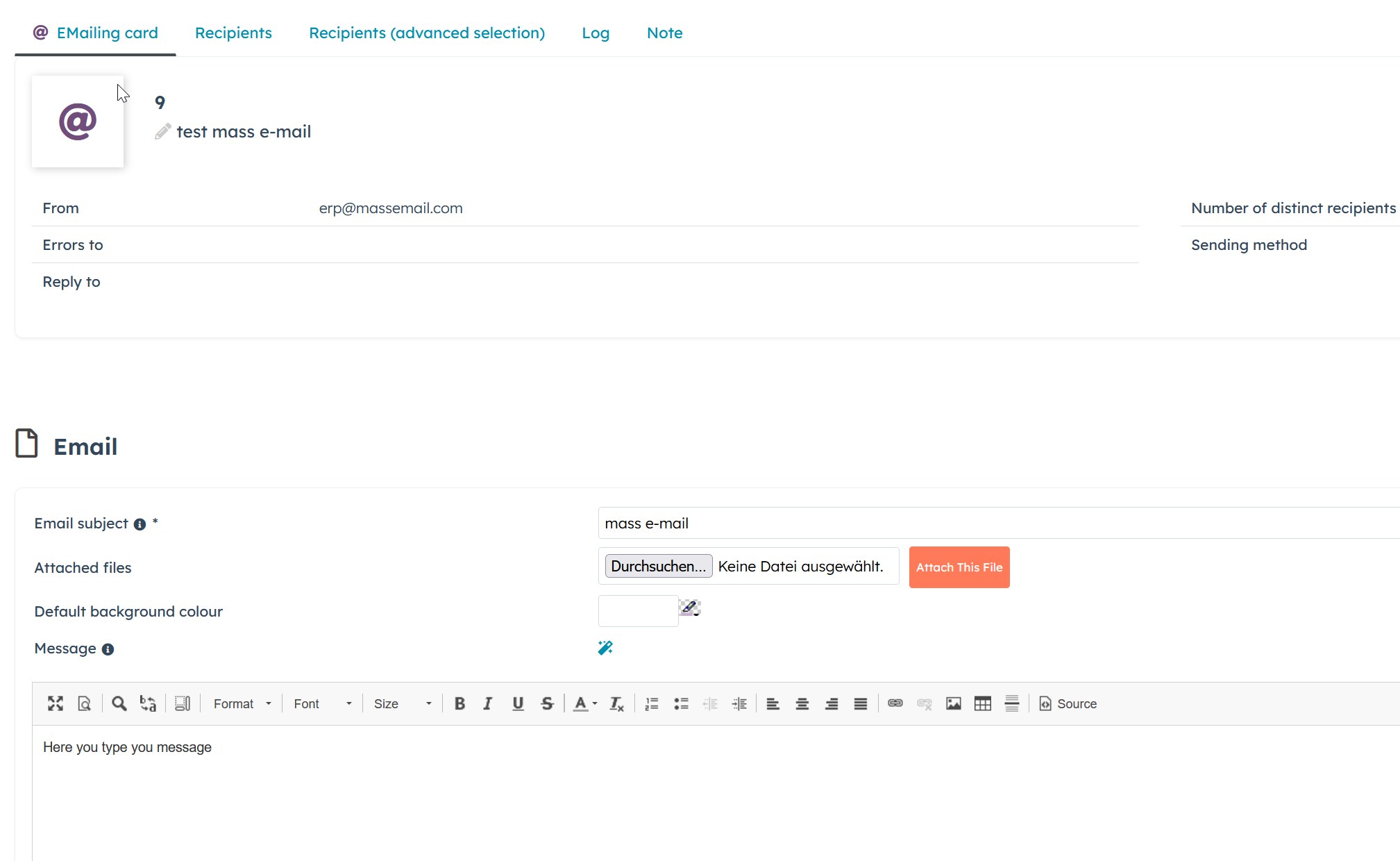Open the Font dropdown

pyautogui.click(x=322, y=703)
